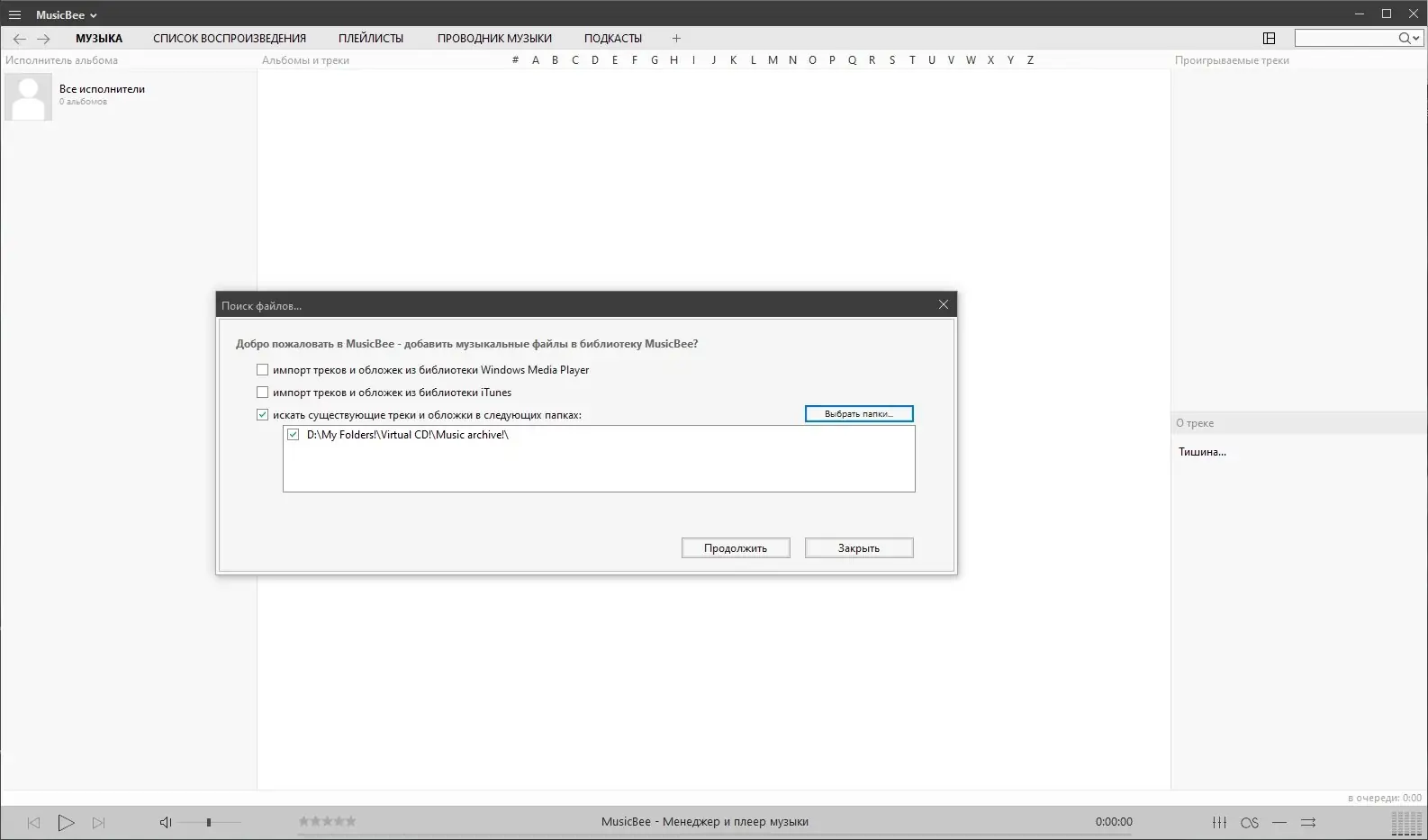
Task: Enable import from Windows Media Player
Action: coord(263,370)
